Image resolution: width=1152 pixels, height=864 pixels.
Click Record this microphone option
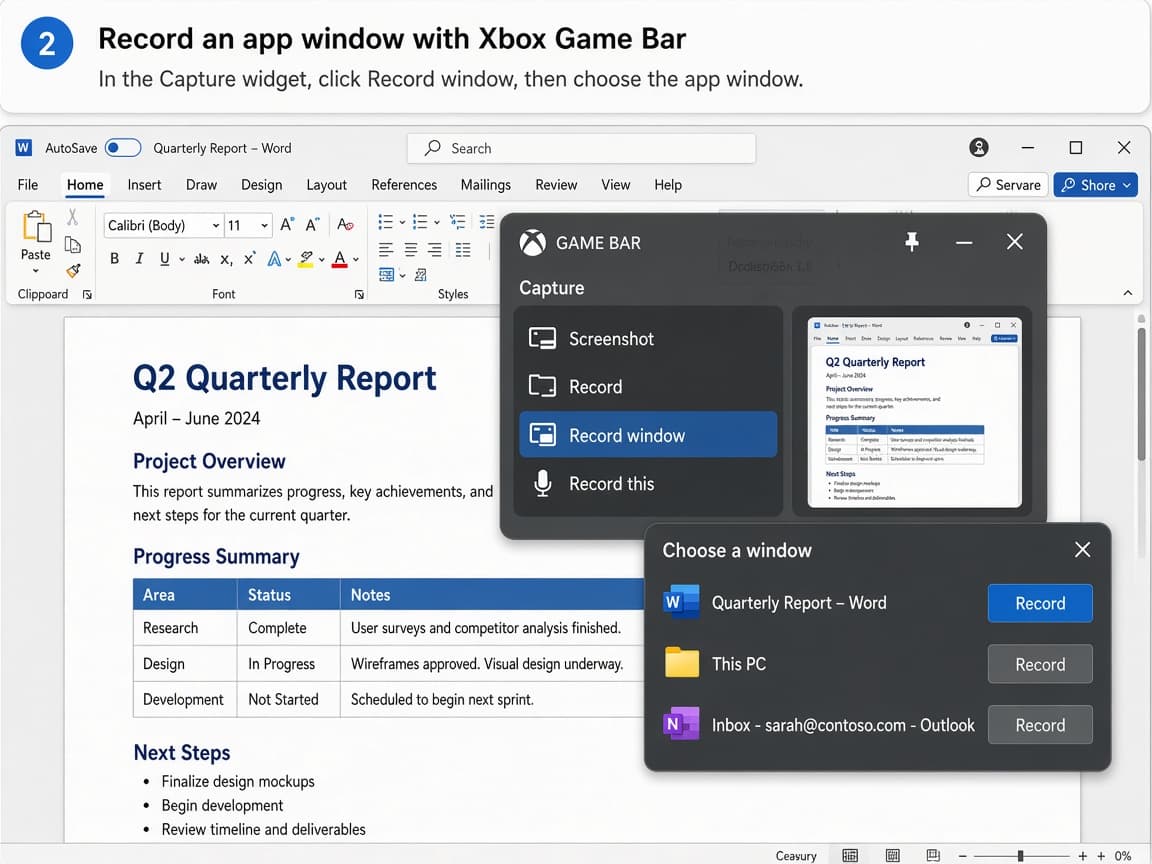(648, 483)
